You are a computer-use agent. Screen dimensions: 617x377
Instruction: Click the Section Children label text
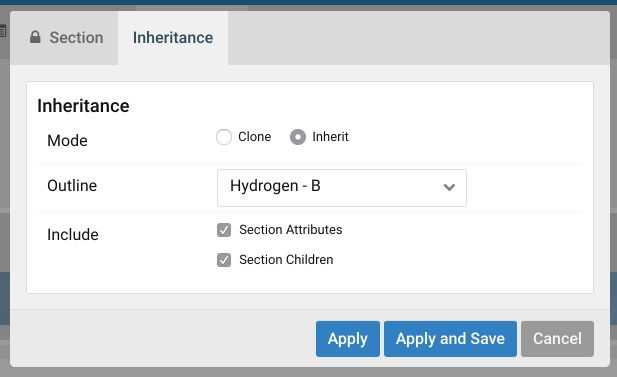point(286,259)
